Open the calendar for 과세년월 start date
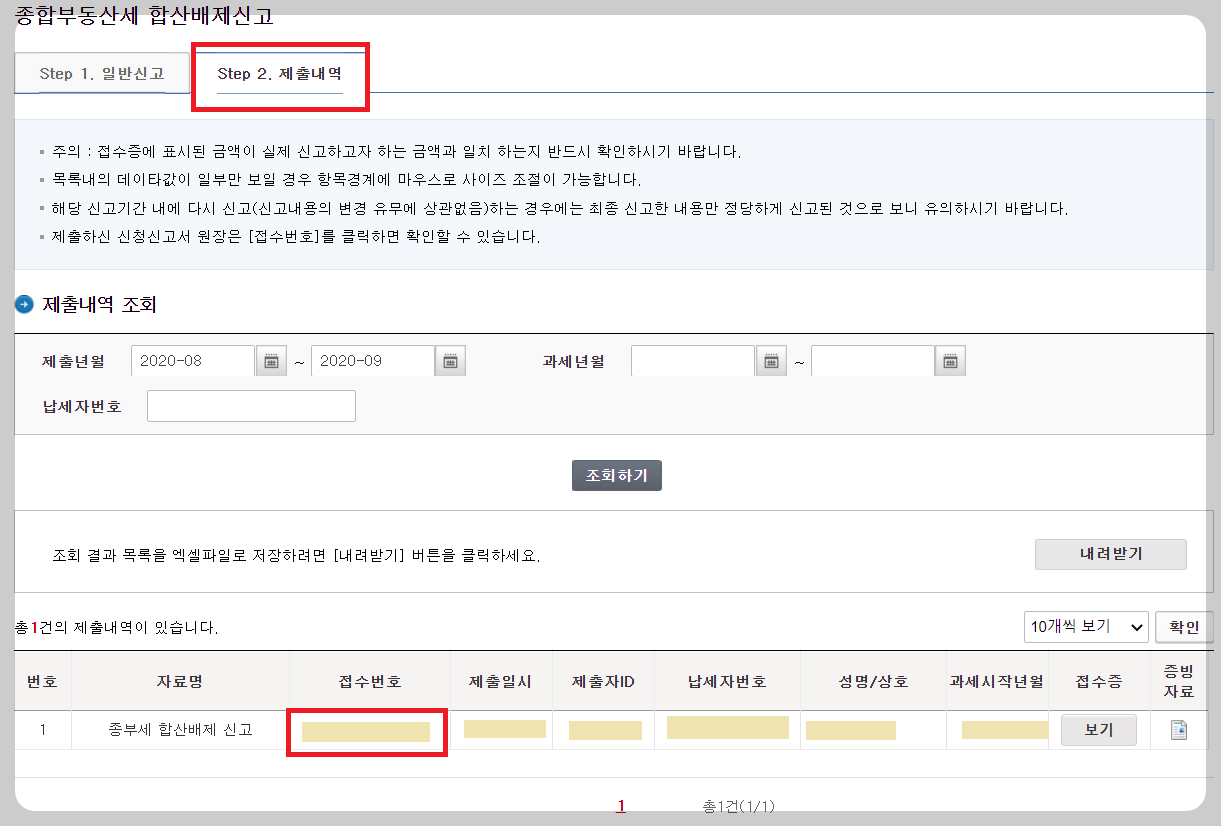Viewport: 1221px width, 826px height. tap(770, 360)
